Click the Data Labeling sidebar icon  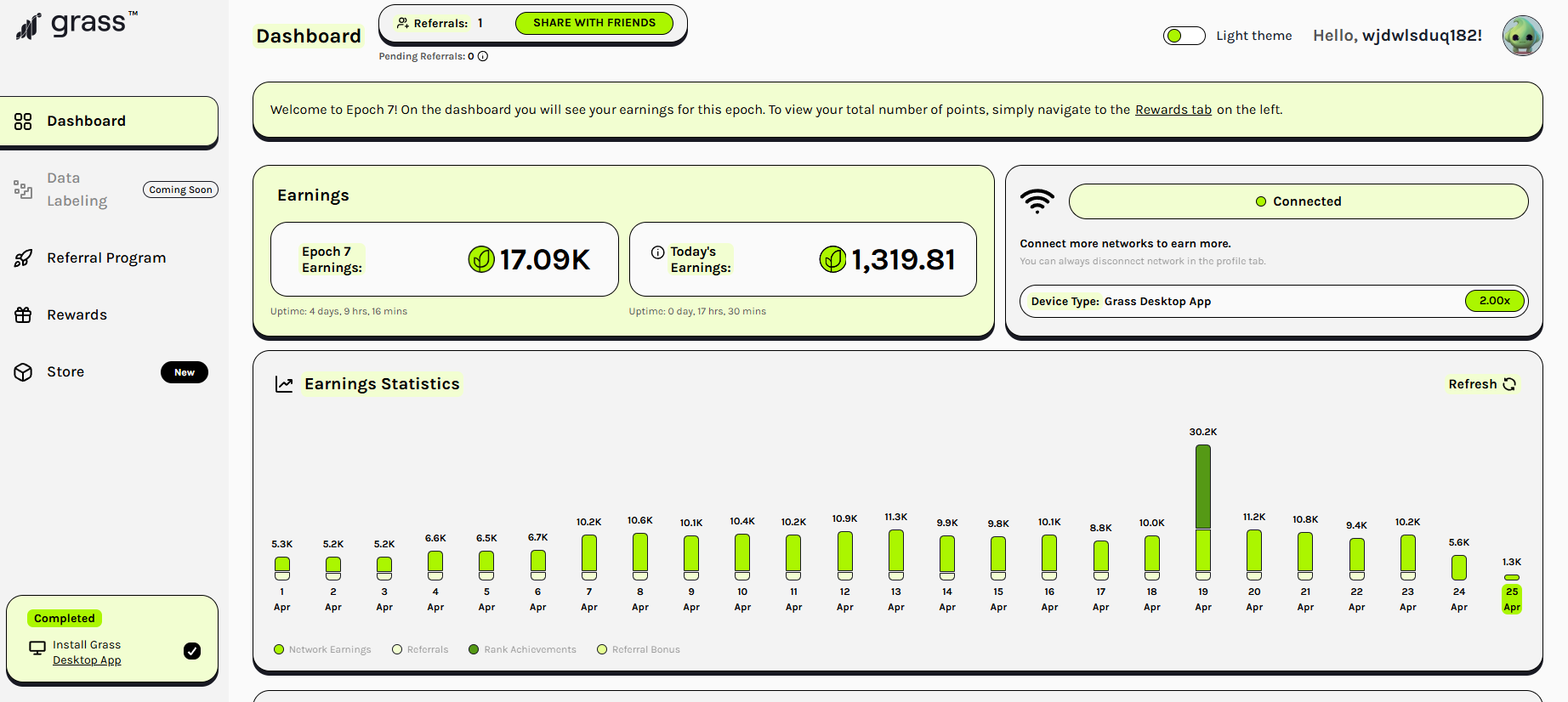[x=23, y=190]
